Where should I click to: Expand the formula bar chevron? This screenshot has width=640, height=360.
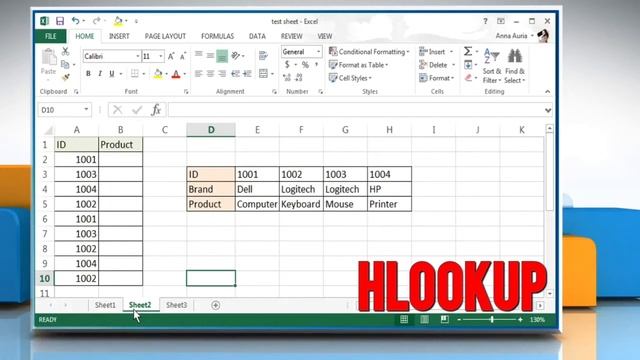tap(548, 110)
